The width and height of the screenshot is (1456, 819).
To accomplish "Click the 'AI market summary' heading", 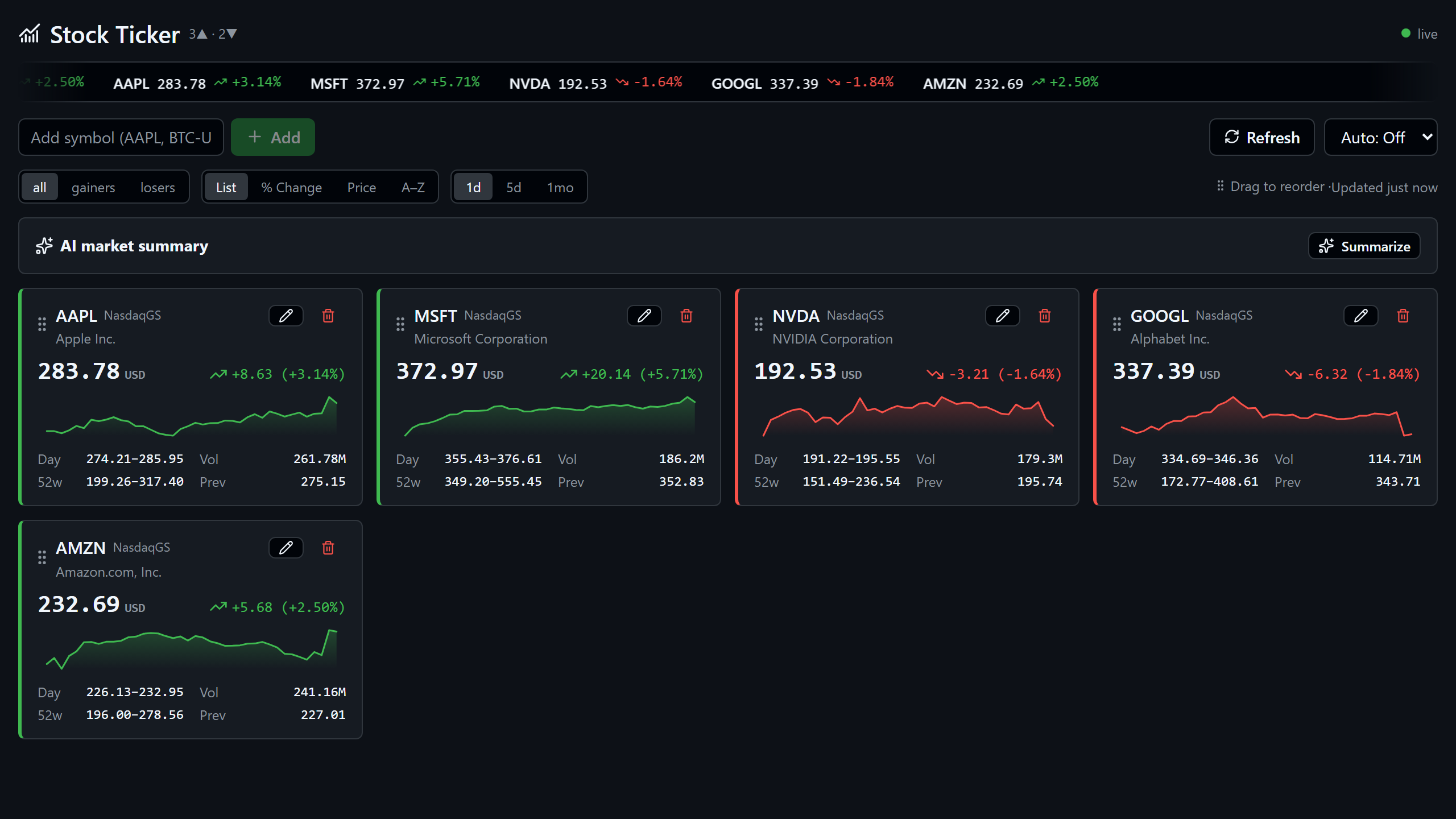I will point(134,246).
